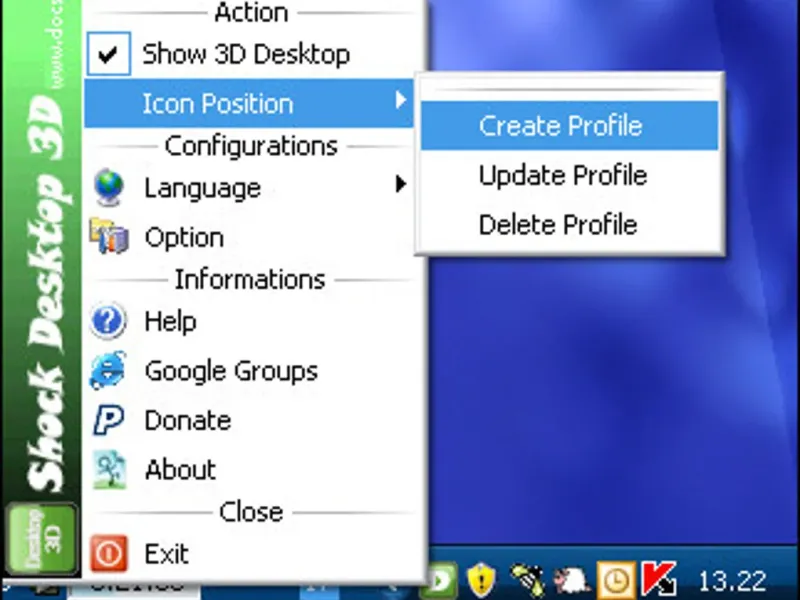Click the yellow-and-black striped tray icon
The width and height of the screenshot is (800, 600).
pyautogui.click(x=528, y=581)
